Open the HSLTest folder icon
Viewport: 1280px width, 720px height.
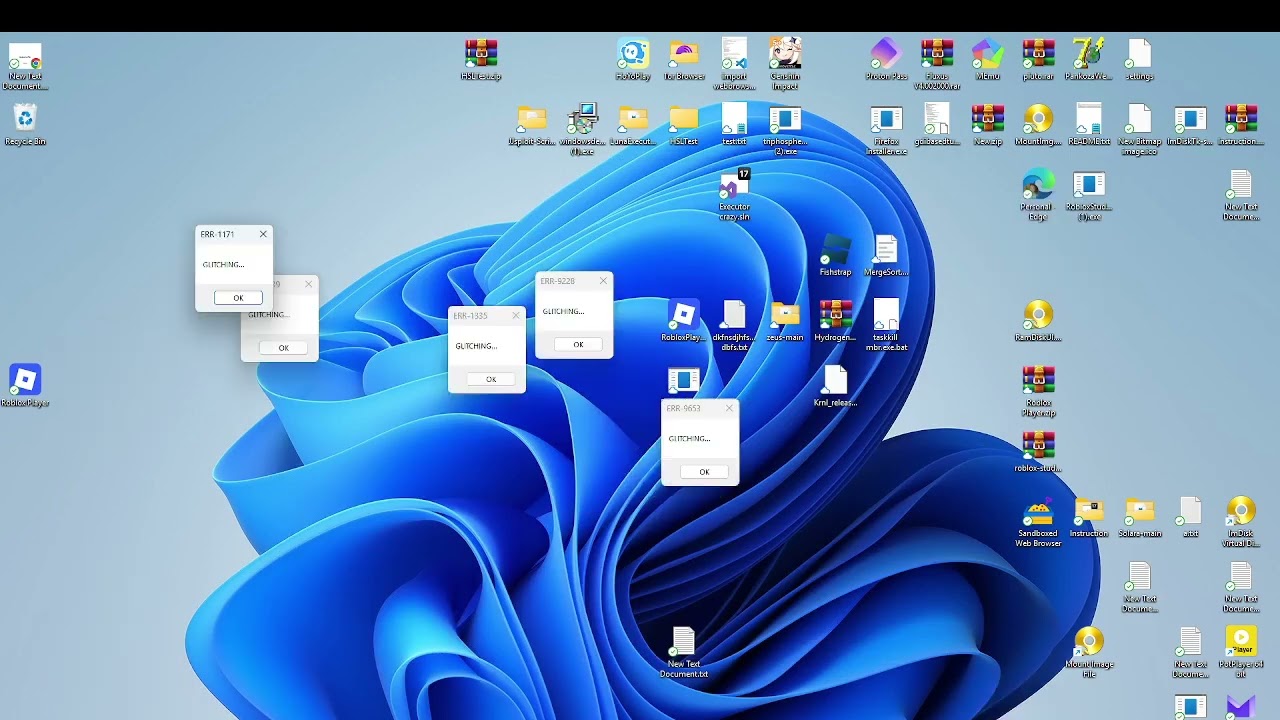pyautogui.click(x=684, y=125)
